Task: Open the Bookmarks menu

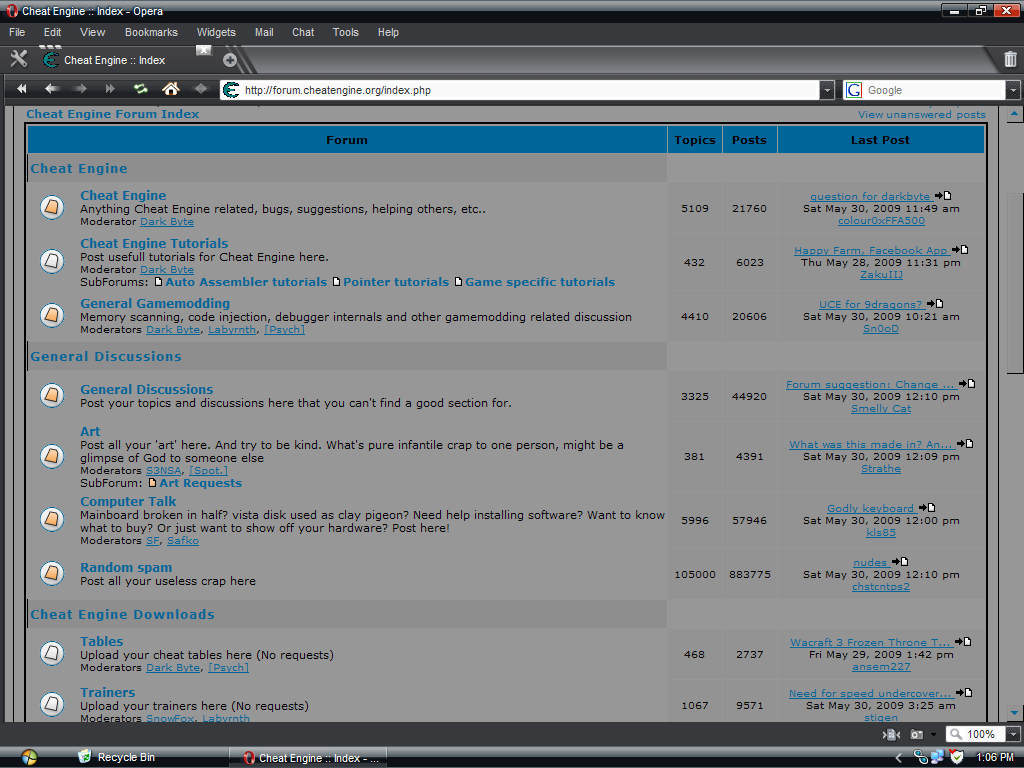Action: point(152,32)
